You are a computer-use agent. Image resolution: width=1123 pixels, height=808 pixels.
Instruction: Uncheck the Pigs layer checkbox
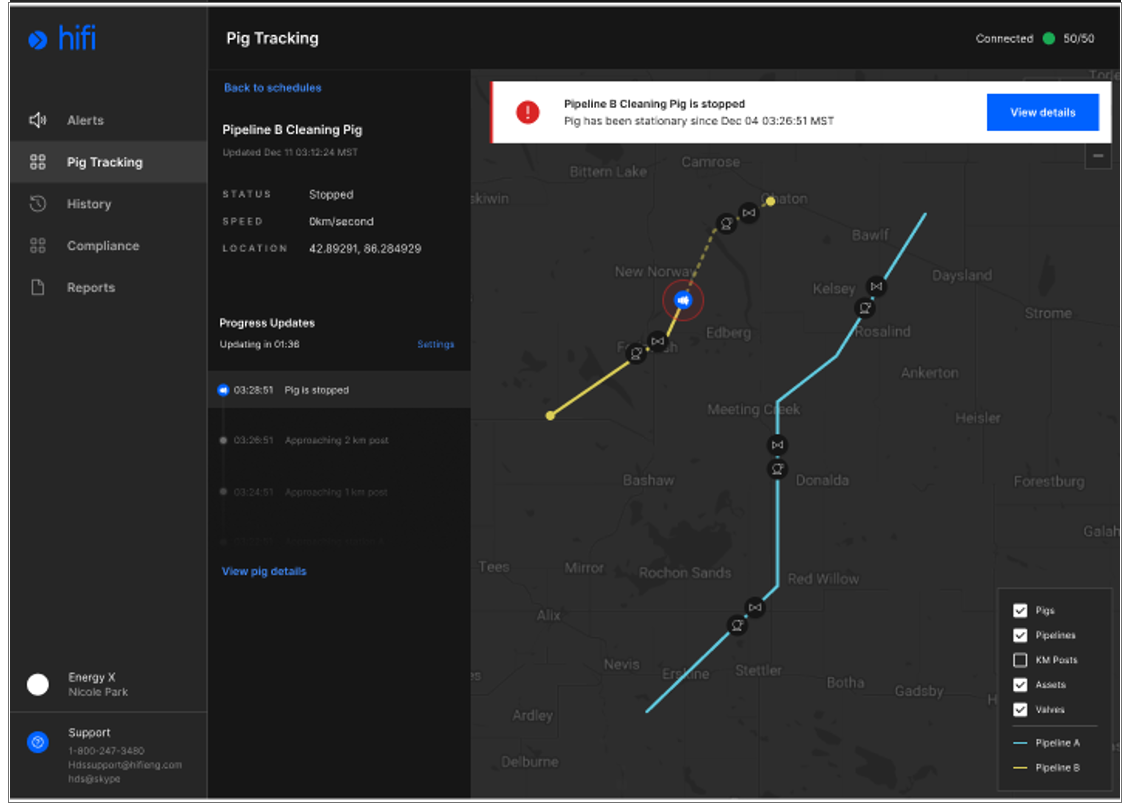coord(1021,610)
